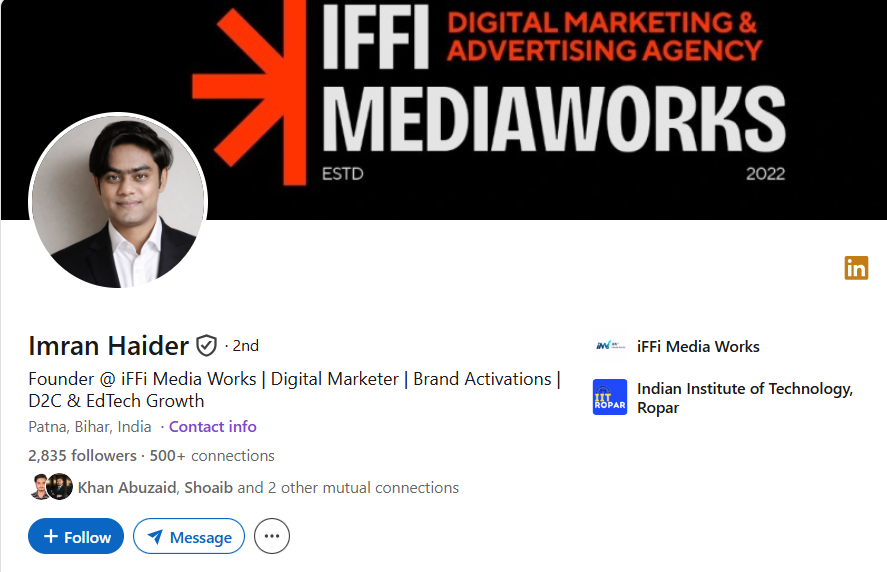The image size is (887, 572).
Task: Send a message to Imran Haider
Action: (189, 536)
